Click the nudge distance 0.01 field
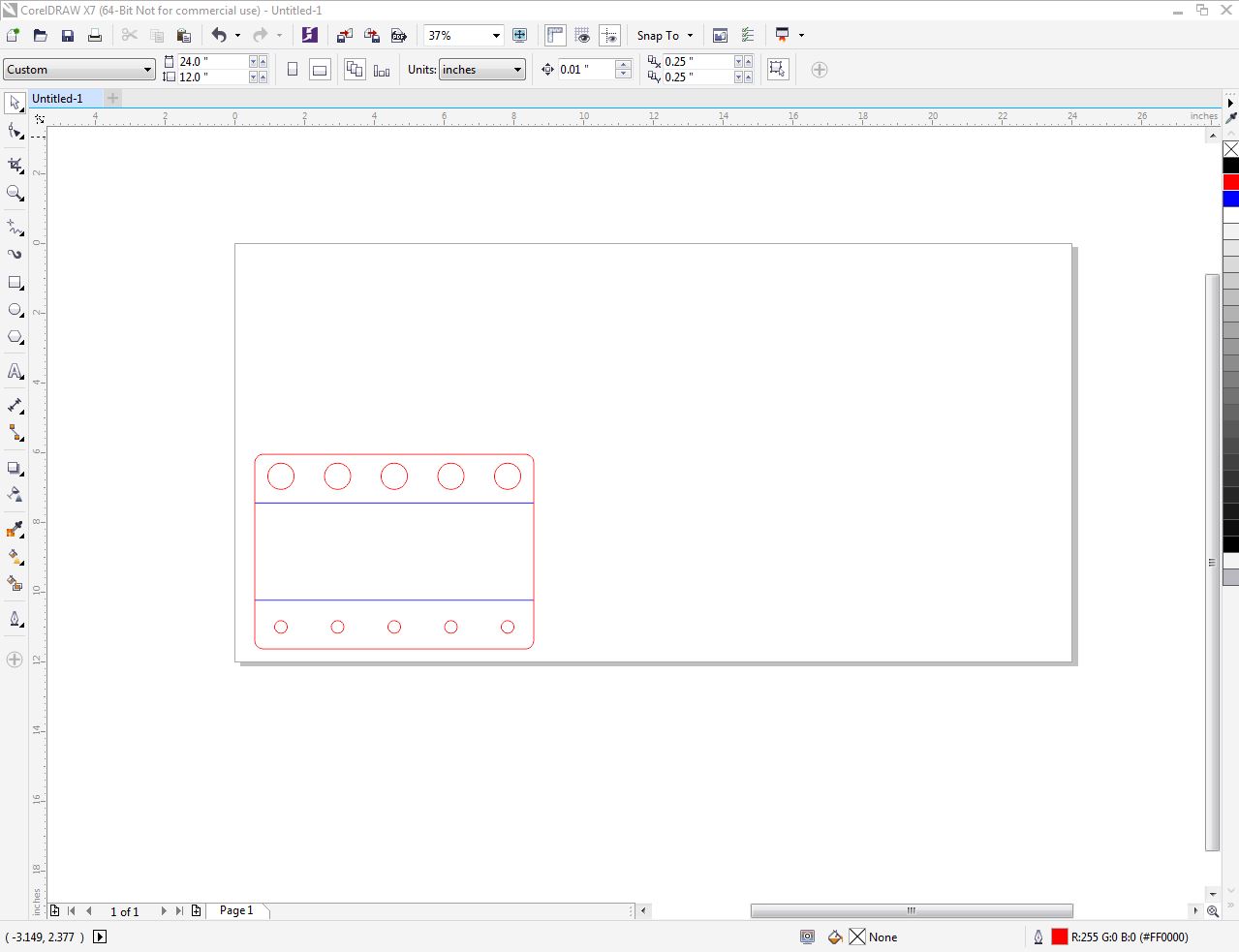 point(586,70)
